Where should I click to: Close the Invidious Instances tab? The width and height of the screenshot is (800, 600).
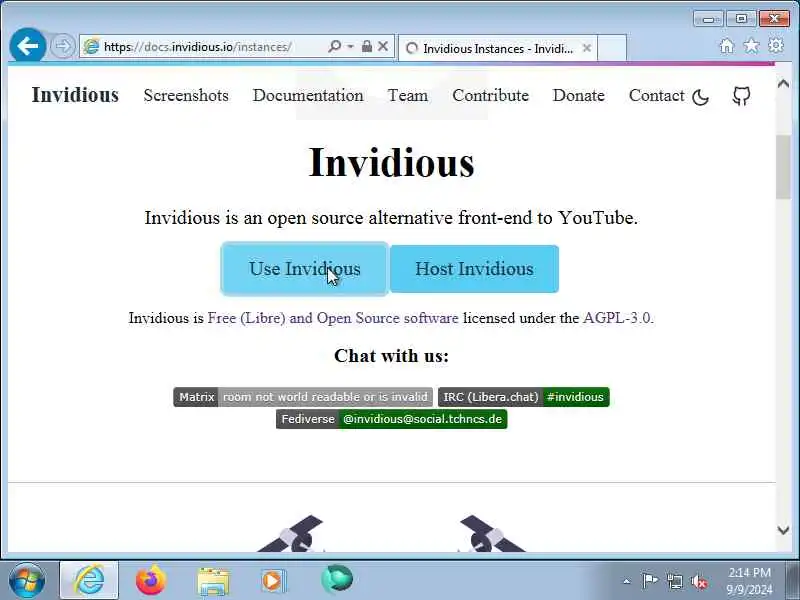(587, 48)
